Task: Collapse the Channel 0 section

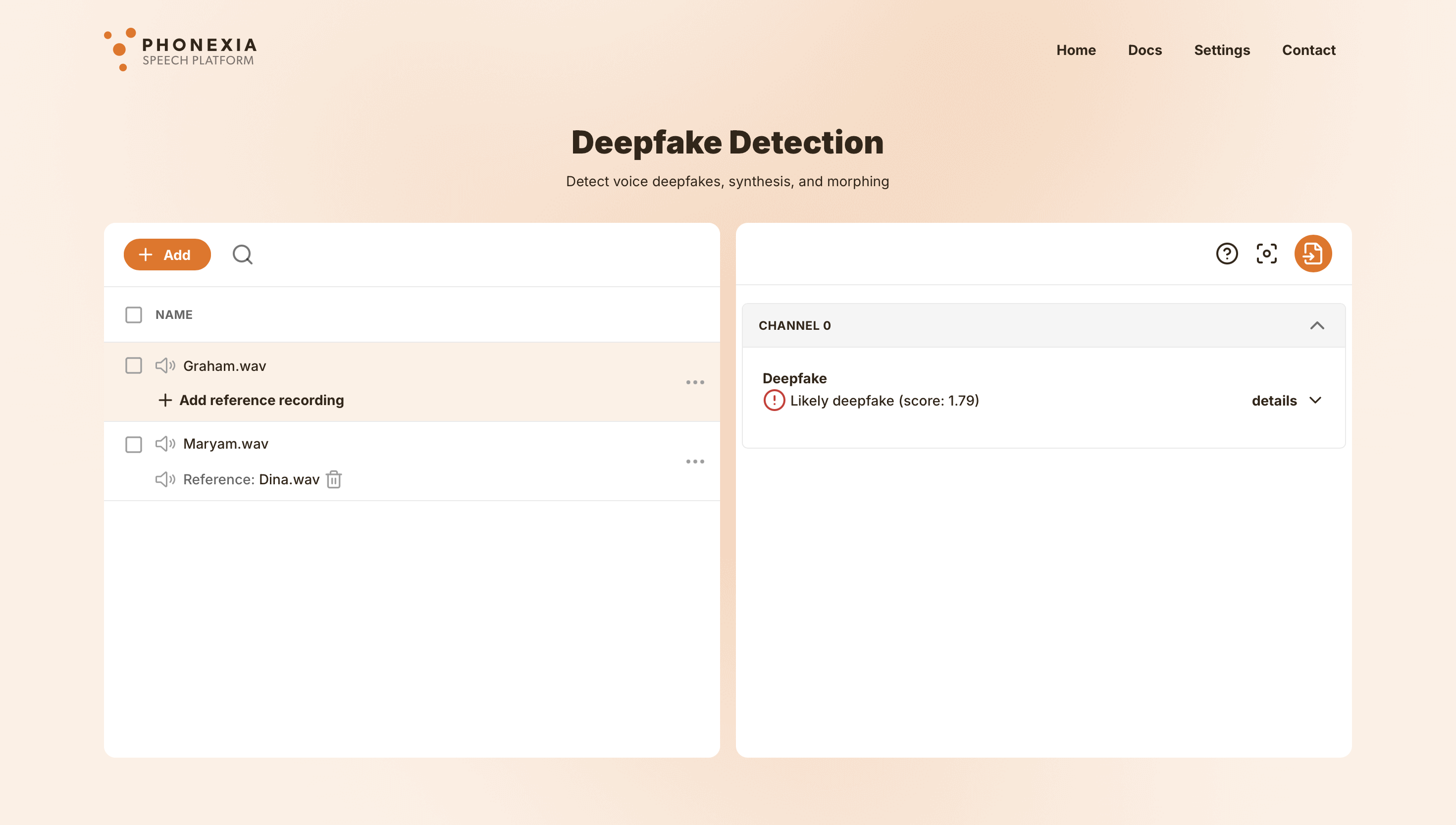Action: point(1317,325)
